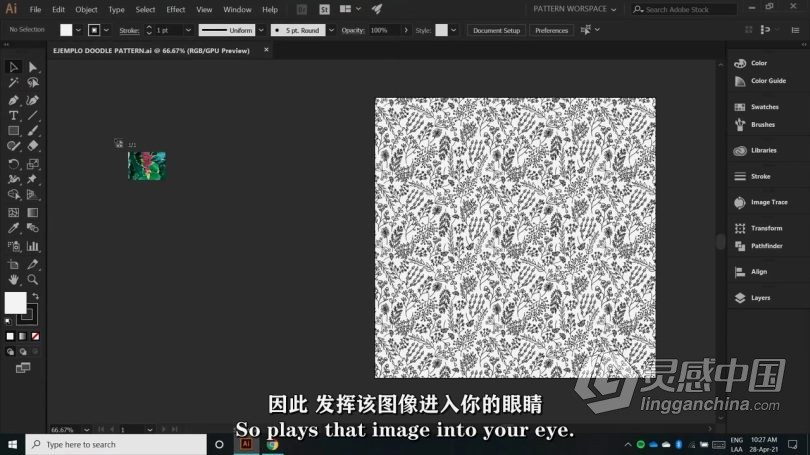Open the graphic Style dropdown

click(454, 30)
